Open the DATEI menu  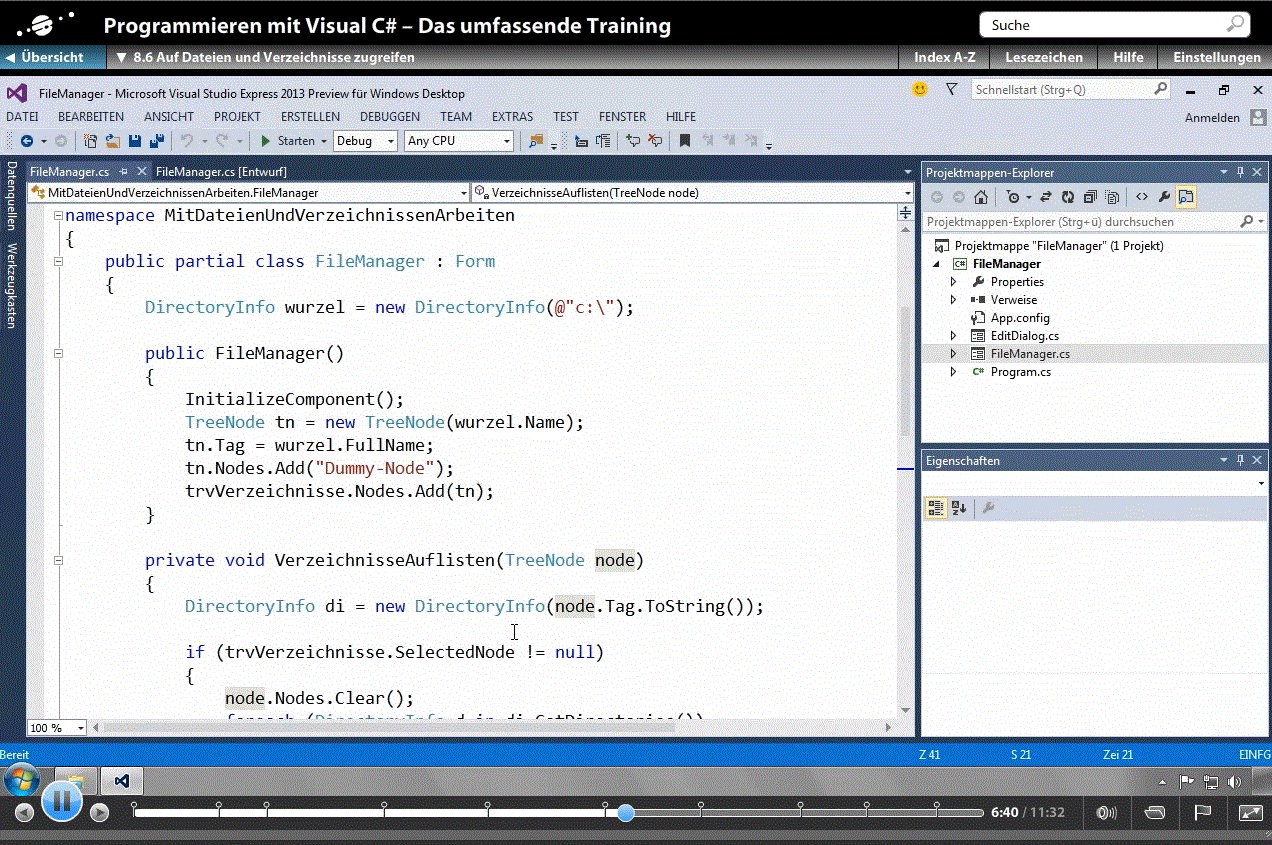22,116
